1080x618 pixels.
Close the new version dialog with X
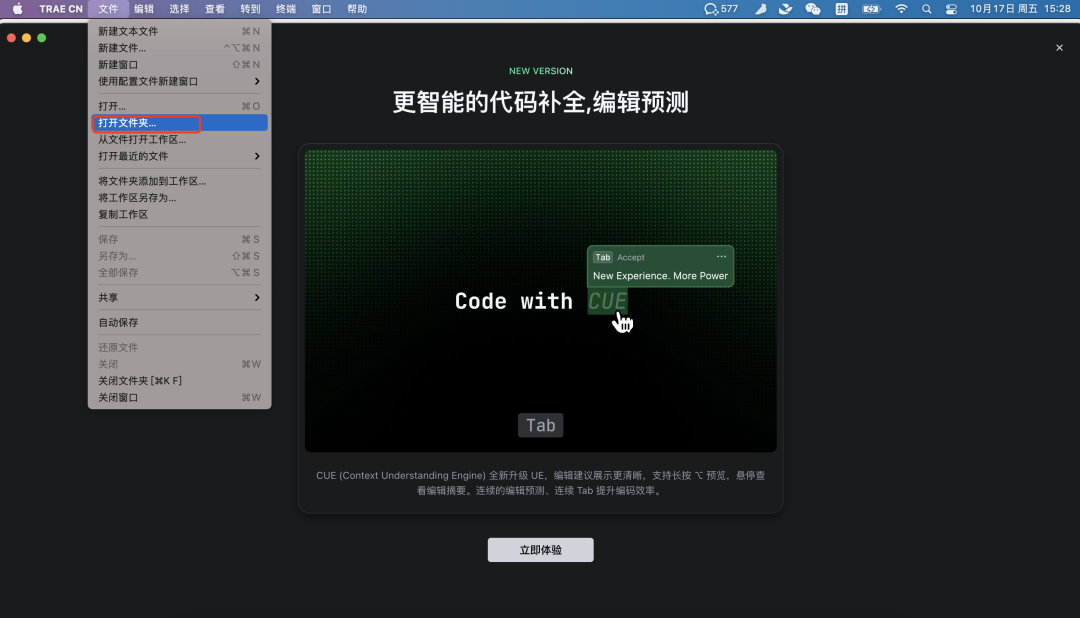tap(1059, 48)
